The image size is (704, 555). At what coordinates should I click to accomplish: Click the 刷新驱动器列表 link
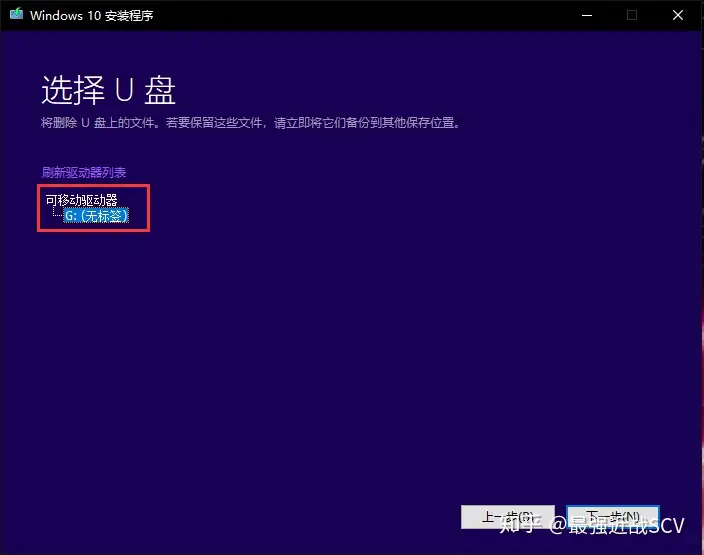tap(84, 172)
